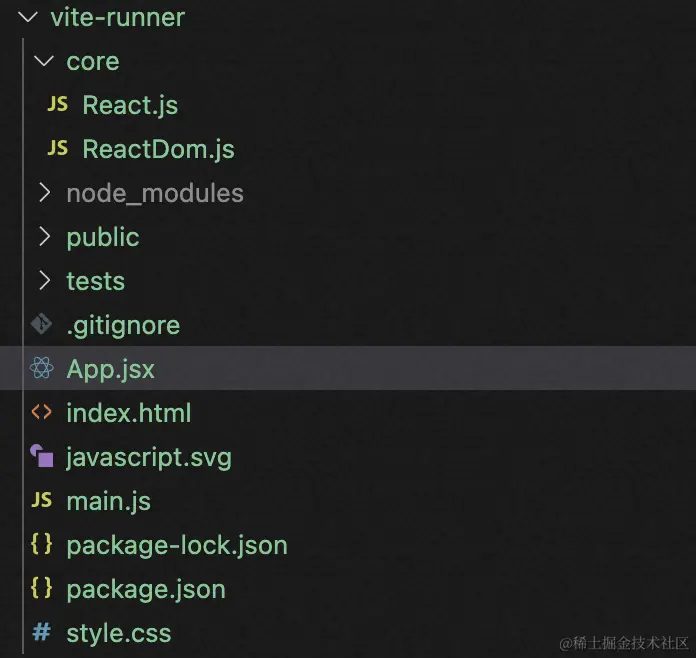
Task: Expand the tests folder chevron
Action: point(44,281)
